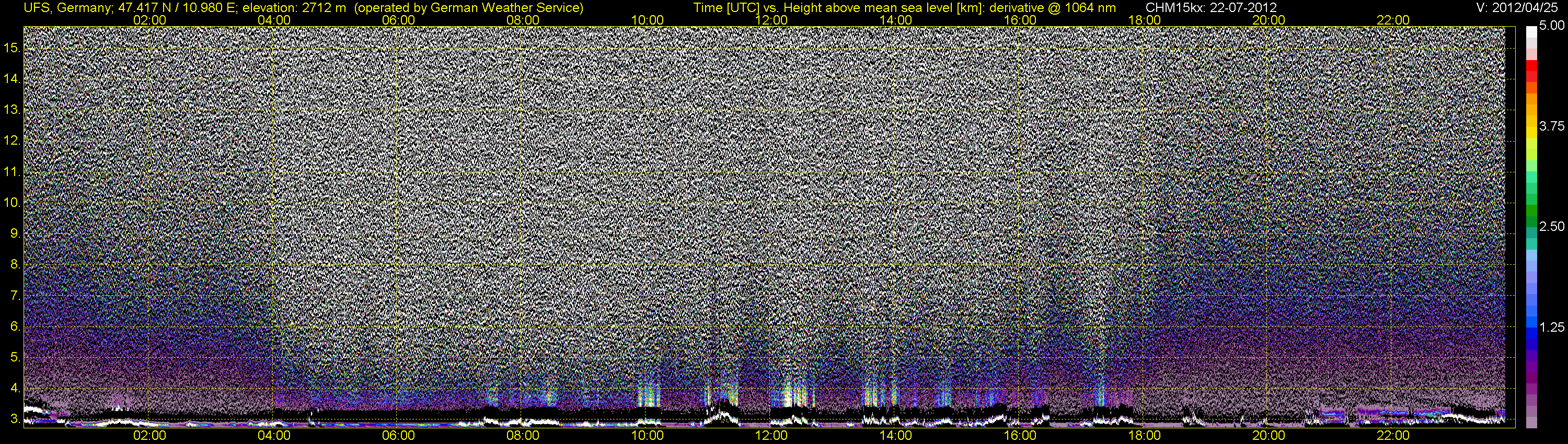Image resolution: width=1568 pixels, height=444 pixels.
Task: Click the 10:00 label on the top time axis
Action: pos(647,20)
